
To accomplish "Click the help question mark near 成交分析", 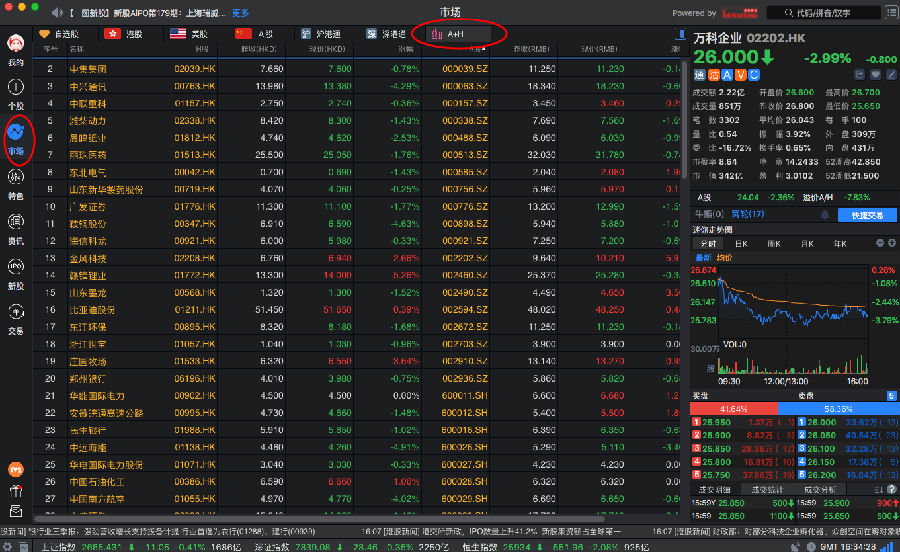I will tap(891, 489).
